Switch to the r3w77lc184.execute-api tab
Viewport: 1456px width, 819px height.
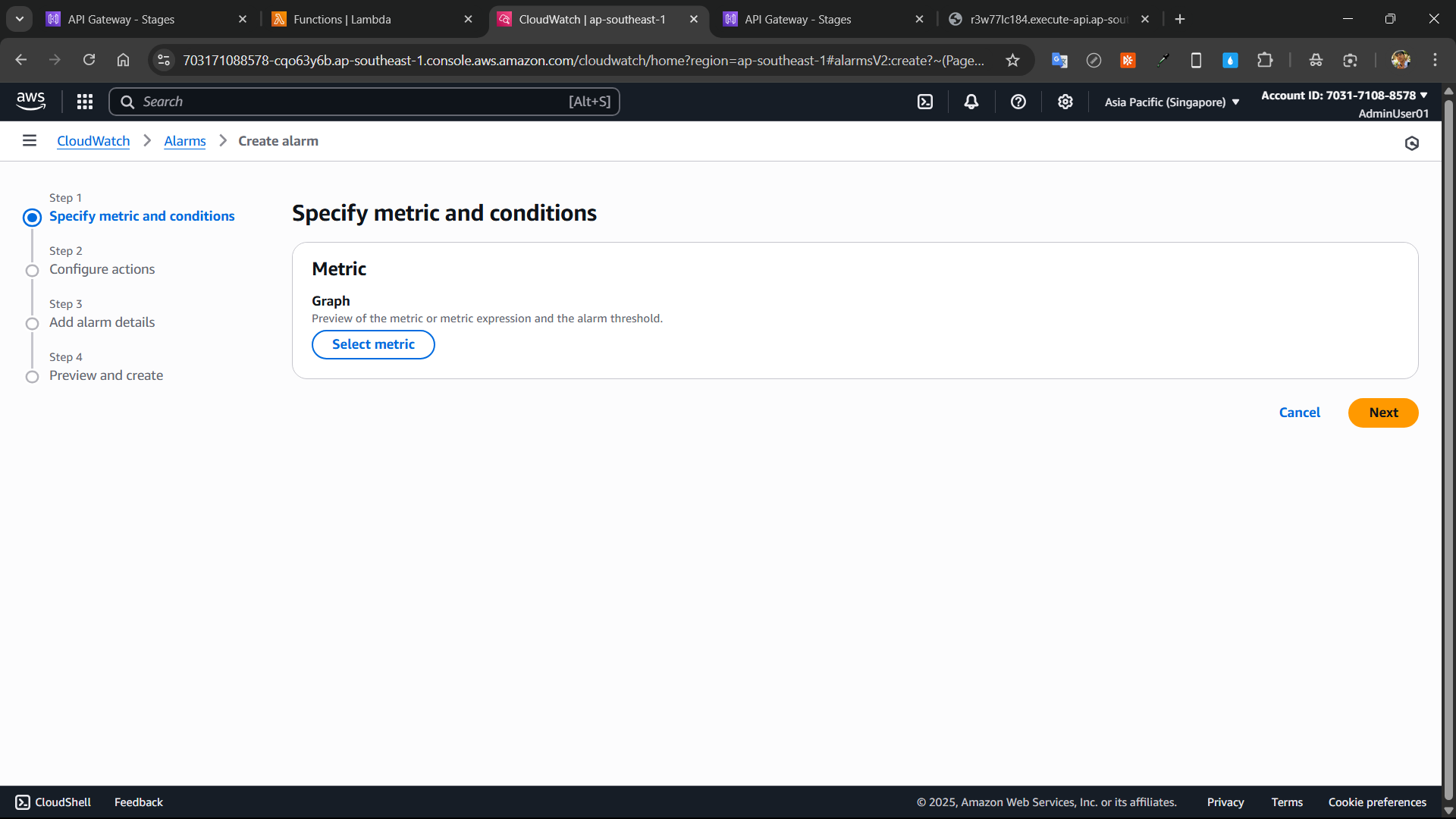pos(1050,19)
